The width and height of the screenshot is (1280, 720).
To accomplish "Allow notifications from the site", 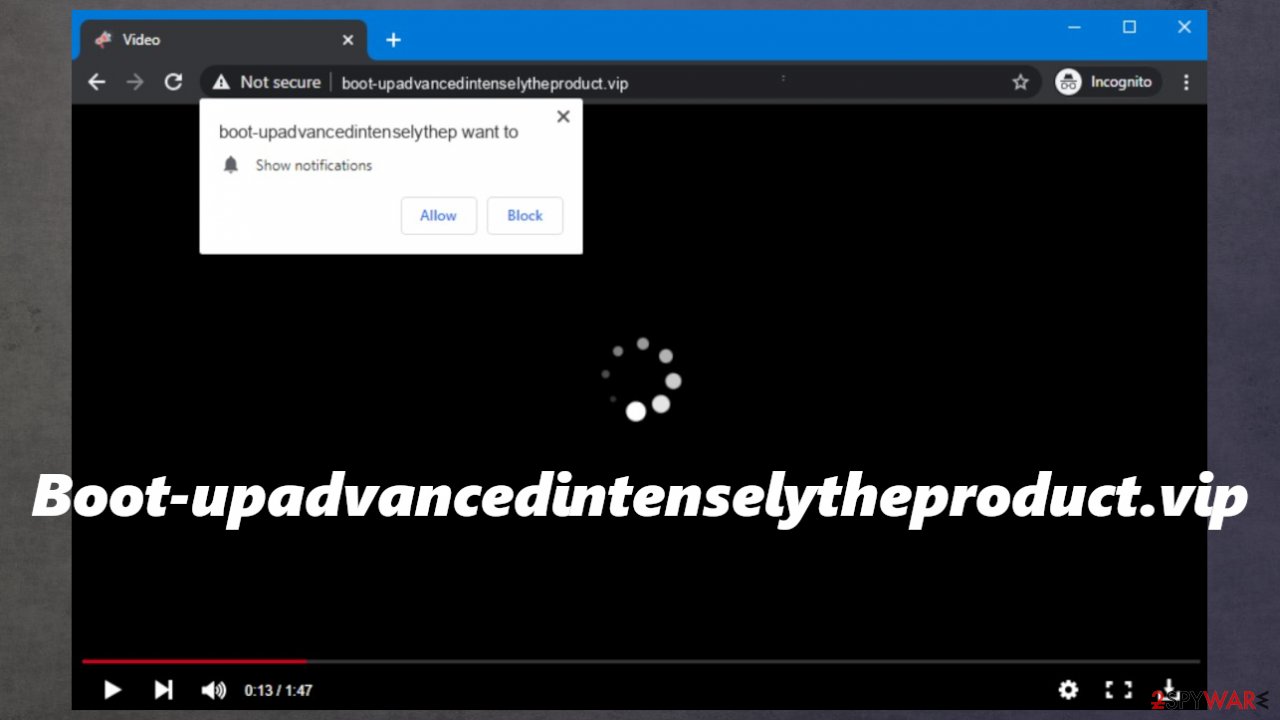I will (x=438, y=215).
